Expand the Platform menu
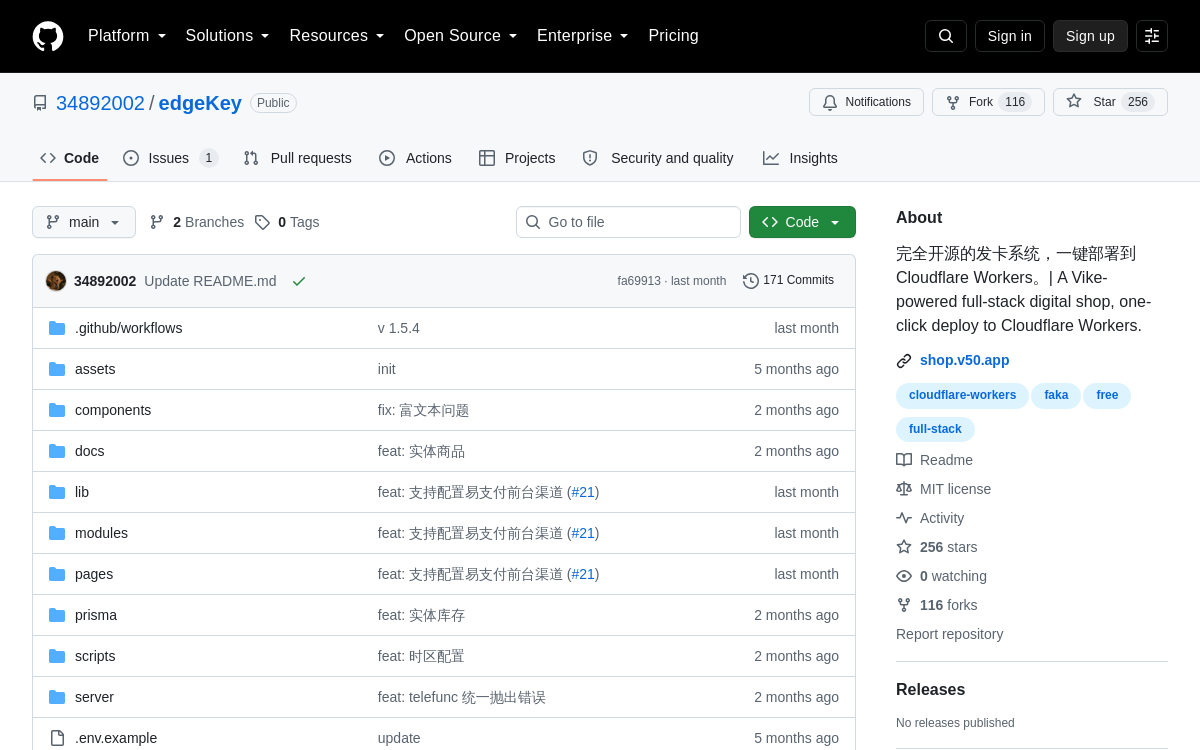This screenshot has width=1200, height=750. (x=127, y=36)
